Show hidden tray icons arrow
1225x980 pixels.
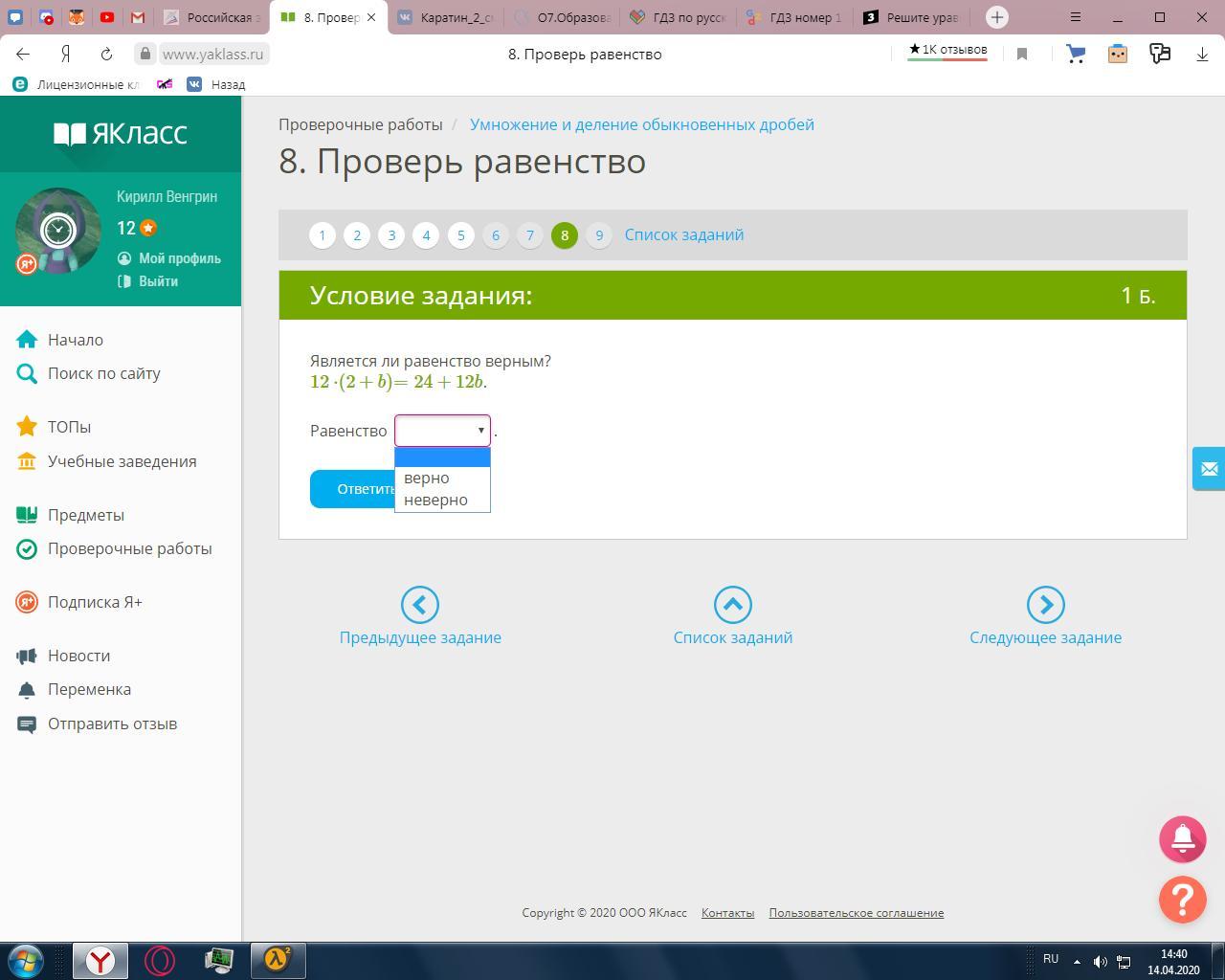tap(1077, 961)
